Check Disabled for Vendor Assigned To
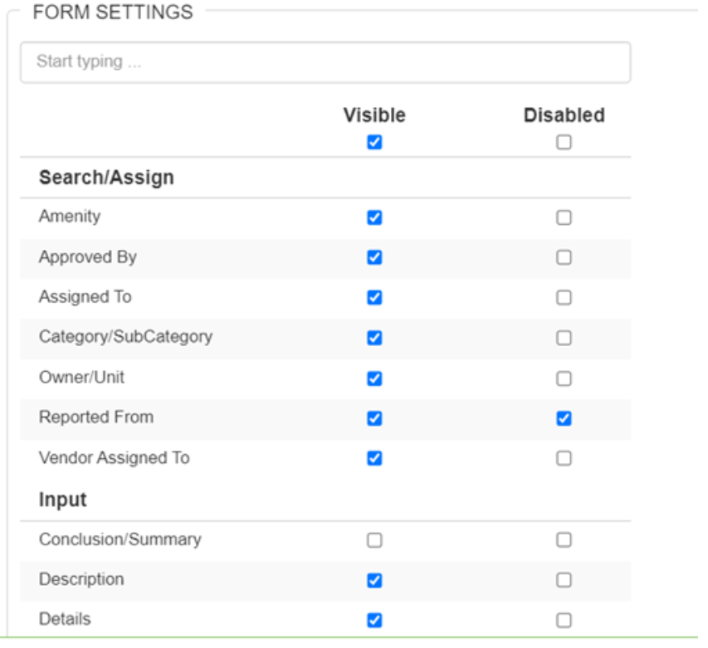This screenshot has height=648, width=708. (x=564, y=458)
